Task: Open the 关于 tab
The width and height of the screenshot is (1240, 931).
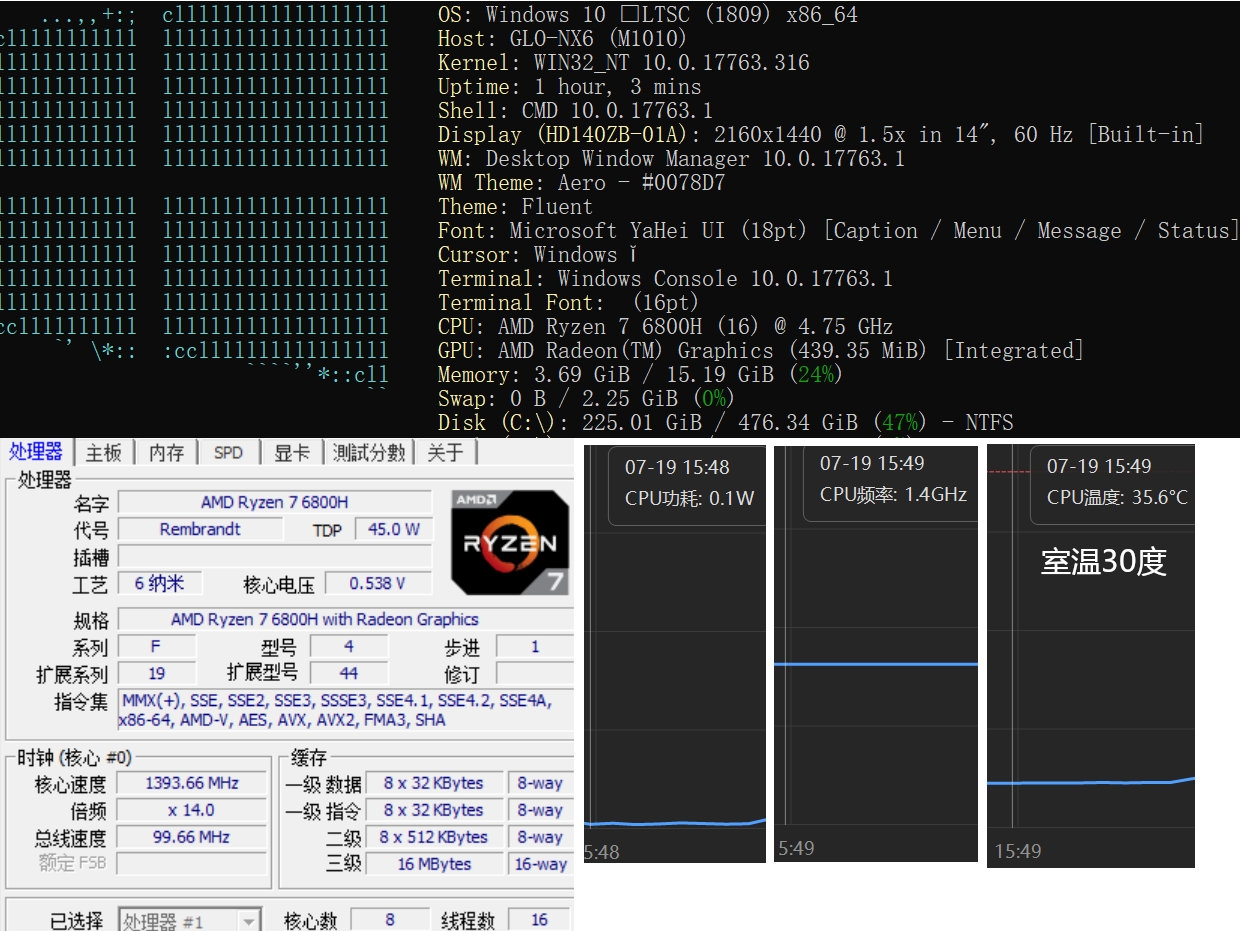Action: (445, 453)
